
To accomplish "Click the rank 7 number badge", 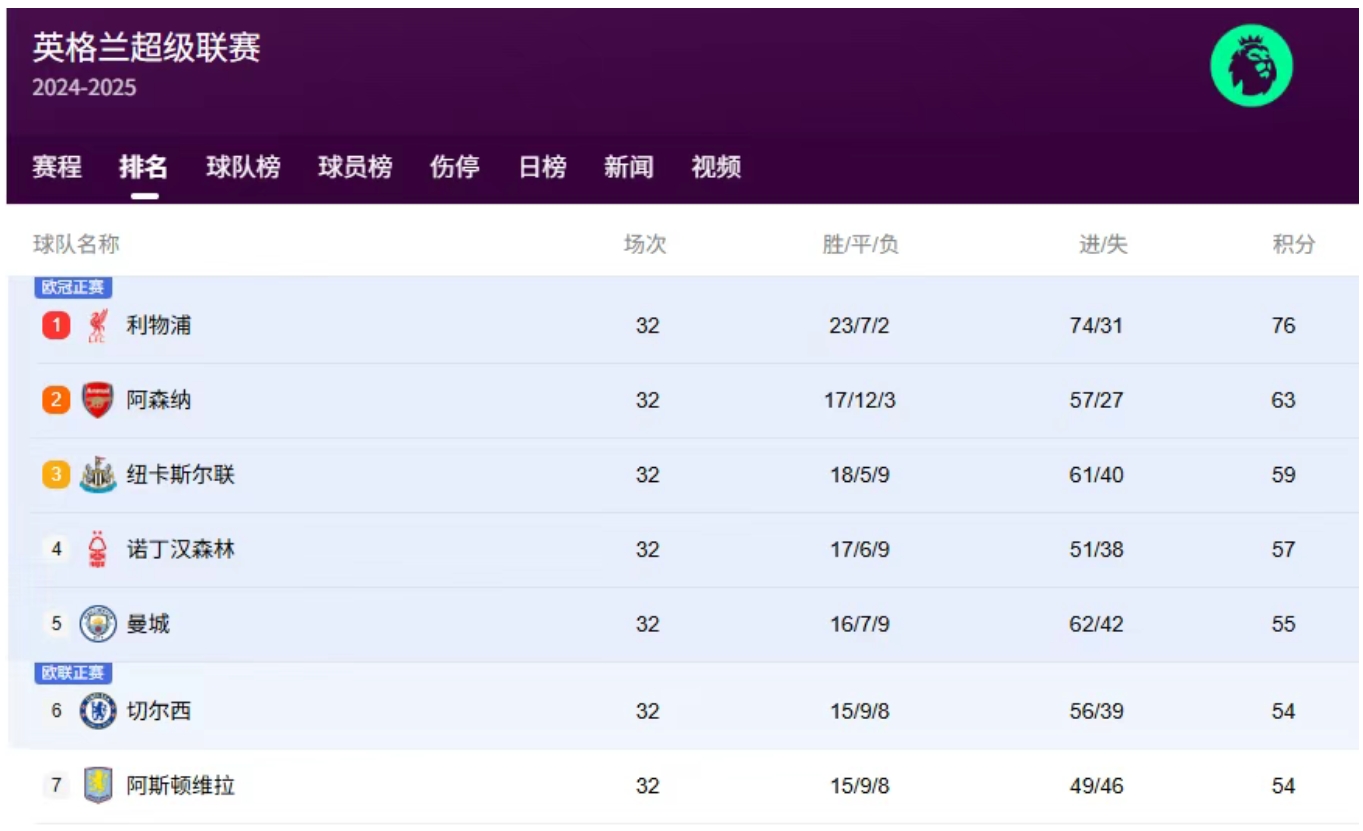I will tap(56, 786).
